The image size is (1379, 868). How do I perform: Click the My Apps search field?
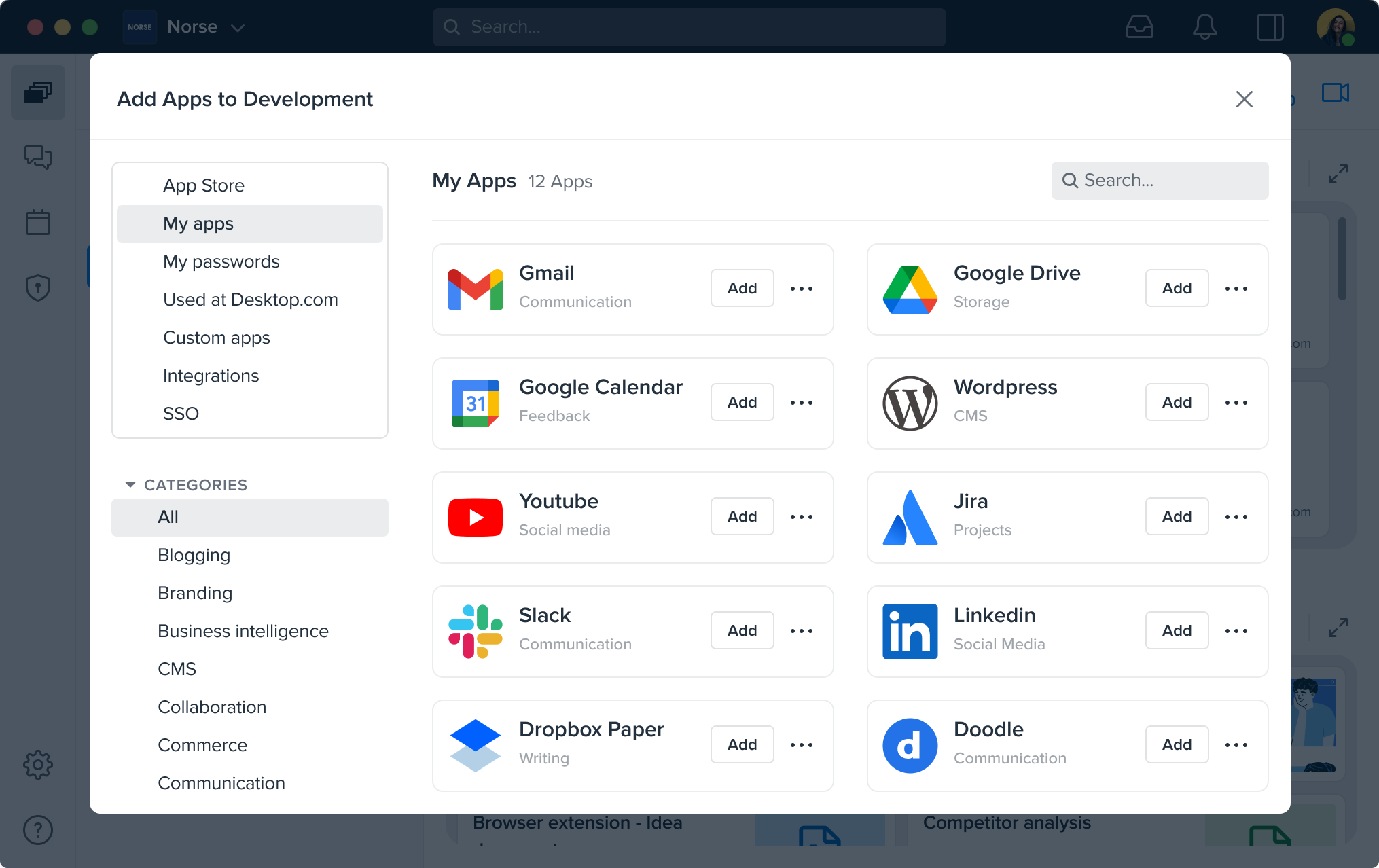point(1160,181)
